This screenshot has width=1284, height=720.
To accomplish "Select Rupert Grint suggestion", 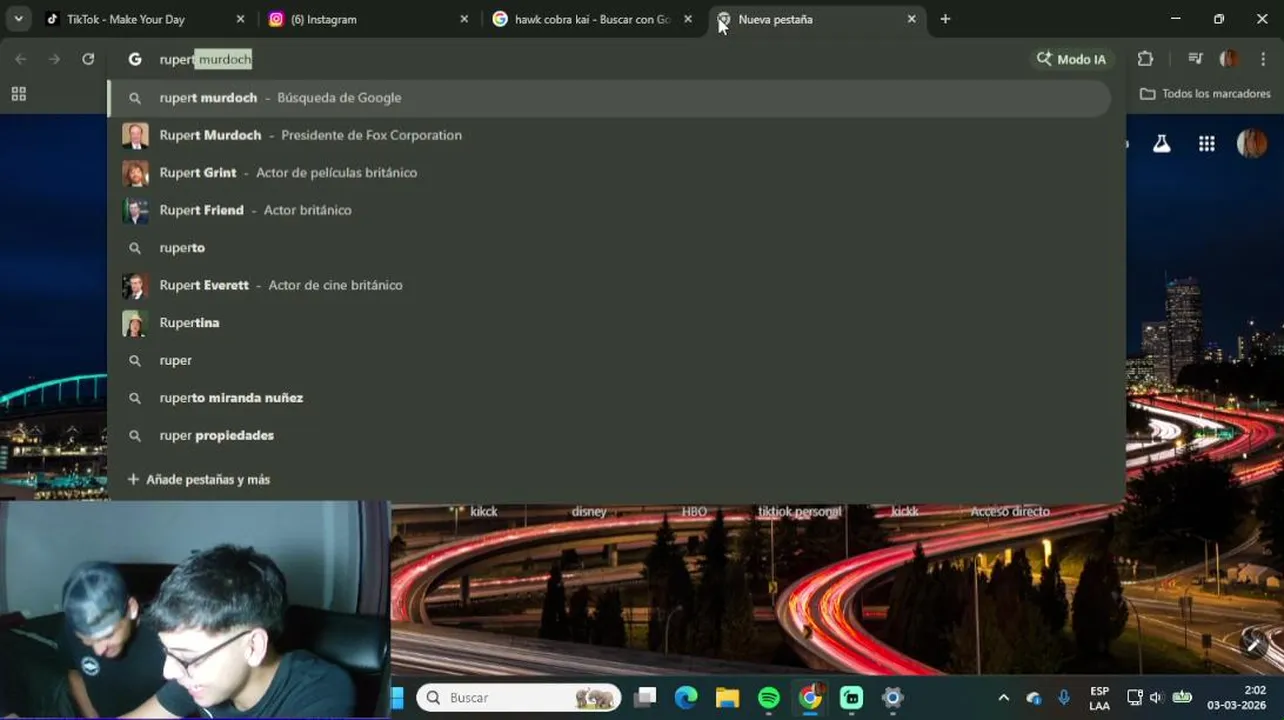I will (610, 173).
